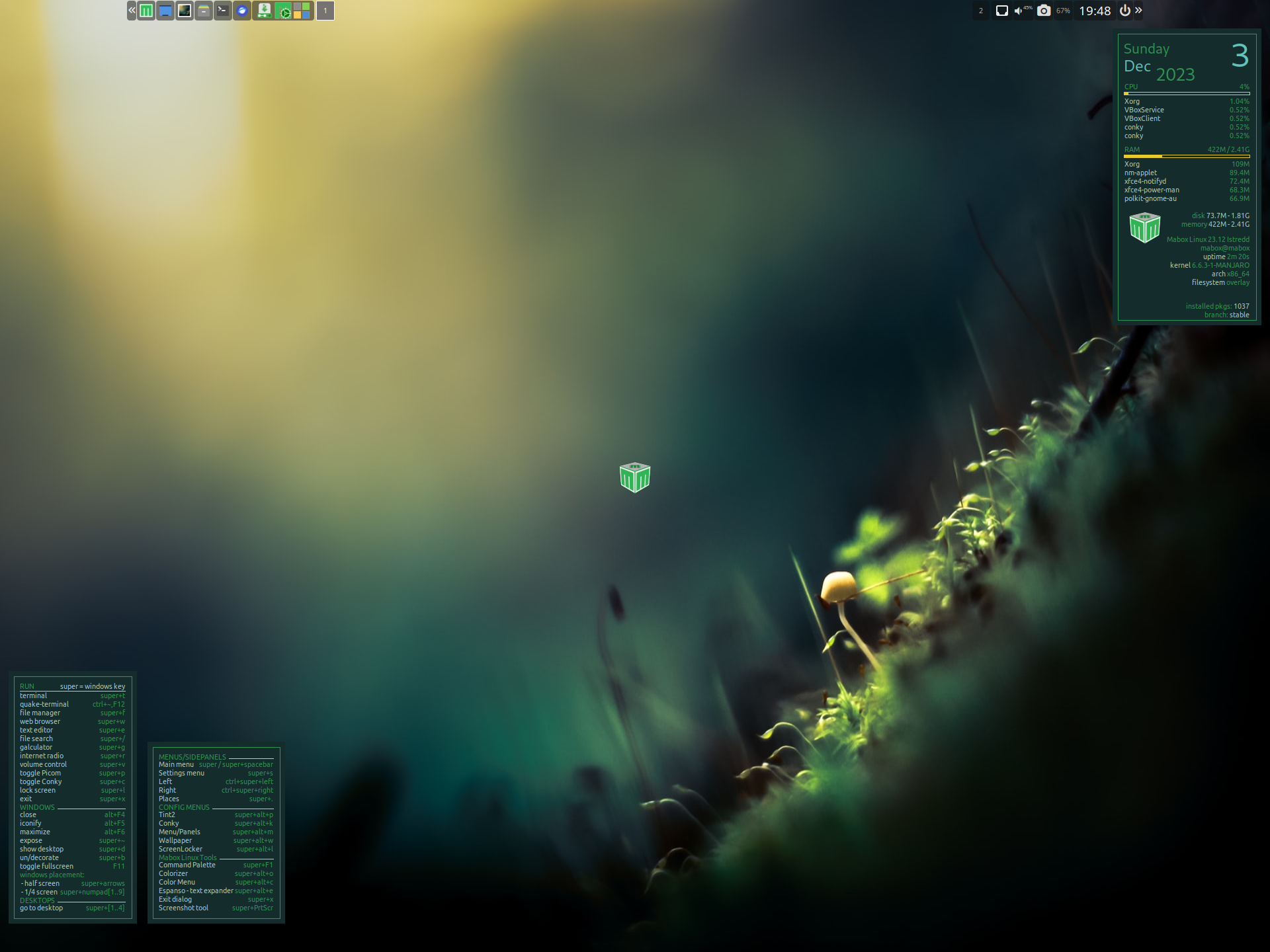The height and width of the screenshot is (952, 1270).
Task: Click the network connection tray icon
Action: click(x=1002, y=11)
